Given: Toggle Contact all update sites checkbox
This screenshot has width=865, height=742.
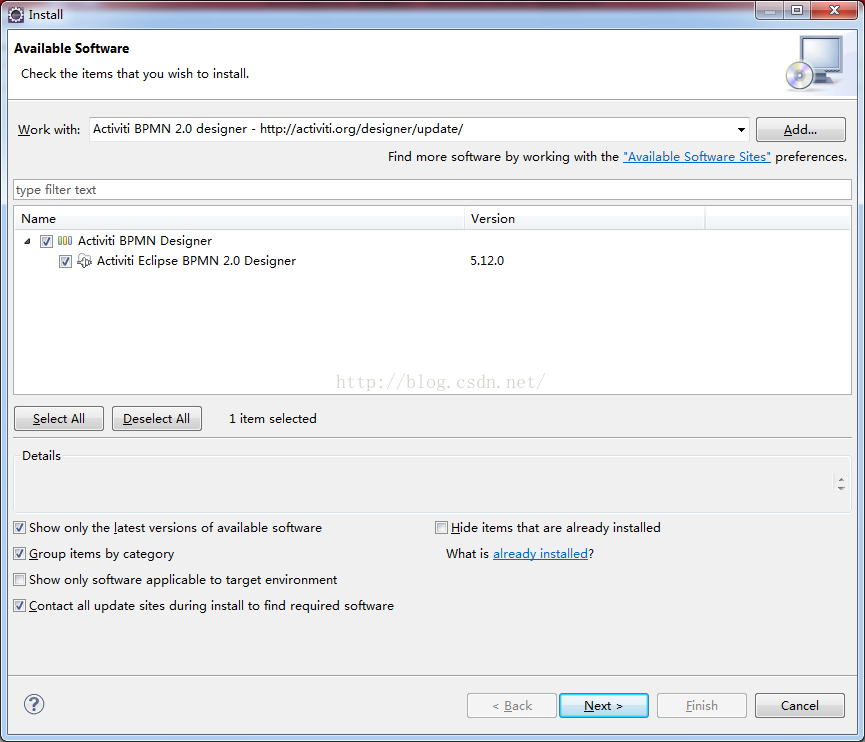Looking at the screenshot, I should click(20, 606).
